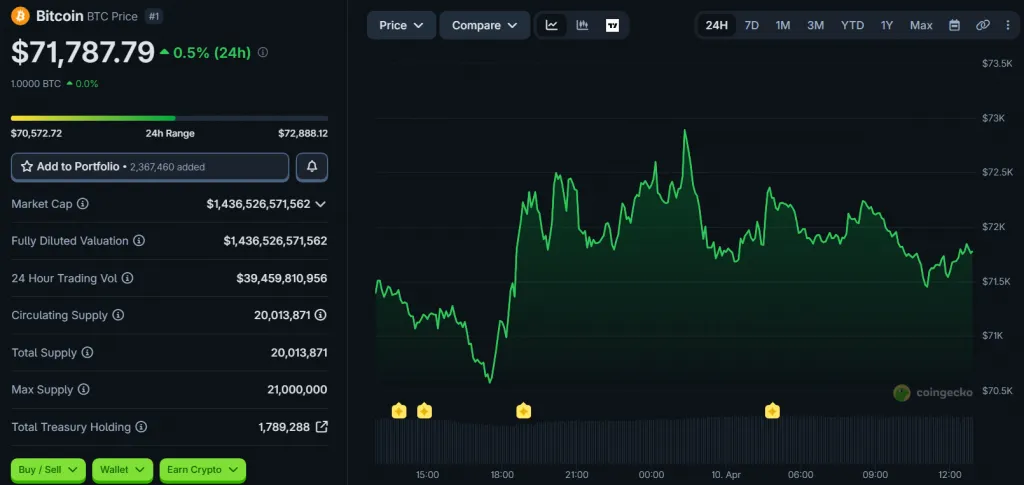
Task: Click the volume bars below chart
Action: point(674,441)
